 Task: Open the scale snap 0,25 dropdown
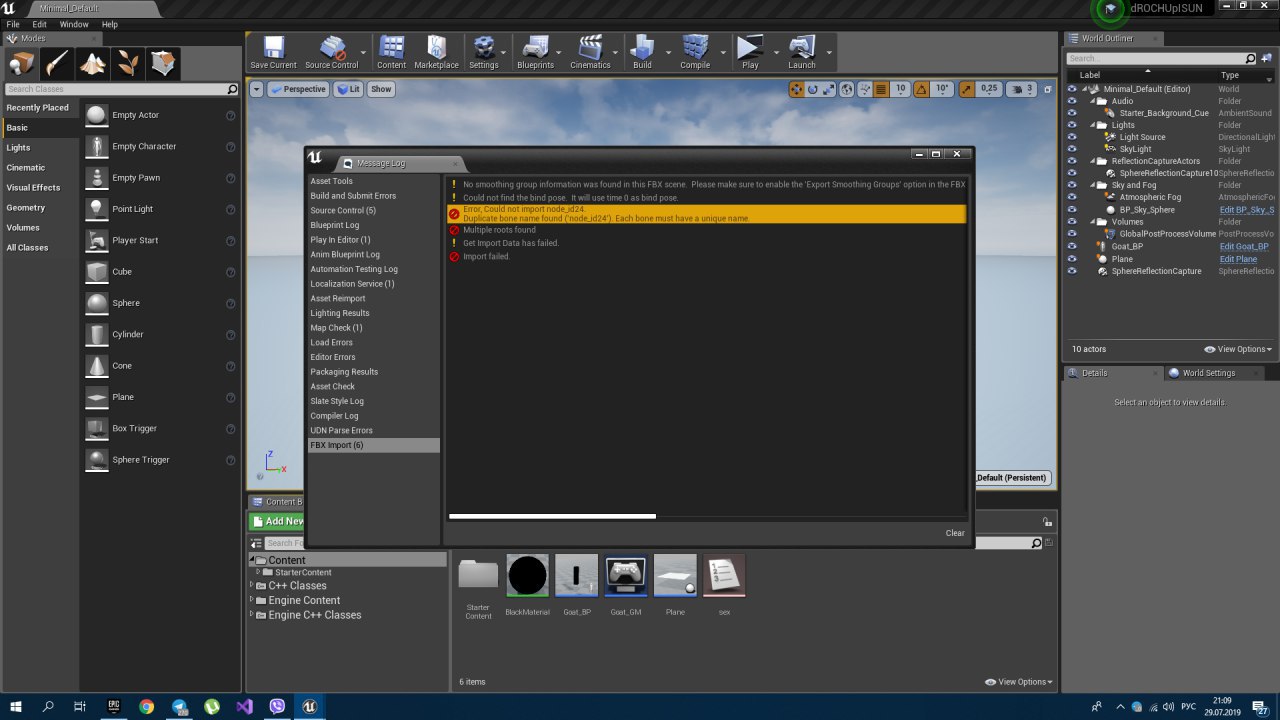[x=989, y=89]
